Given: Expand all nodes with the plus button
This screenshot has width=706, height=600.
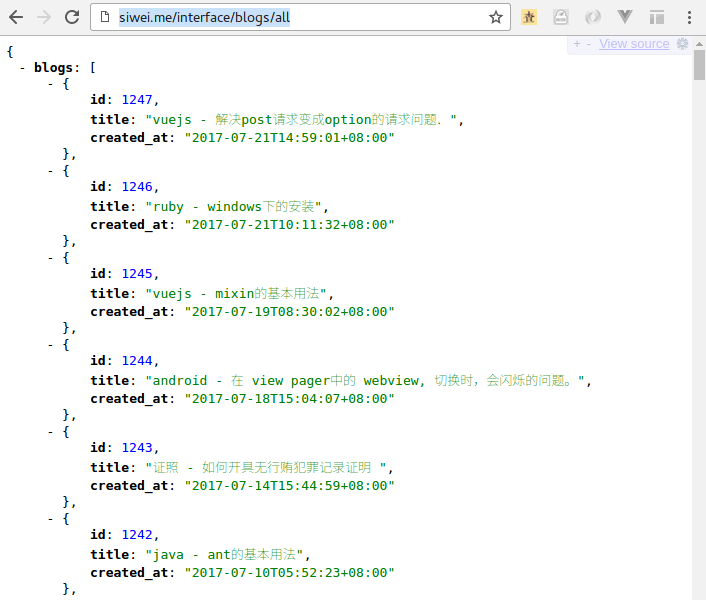Looking at the screenshot, I should 577,44.
